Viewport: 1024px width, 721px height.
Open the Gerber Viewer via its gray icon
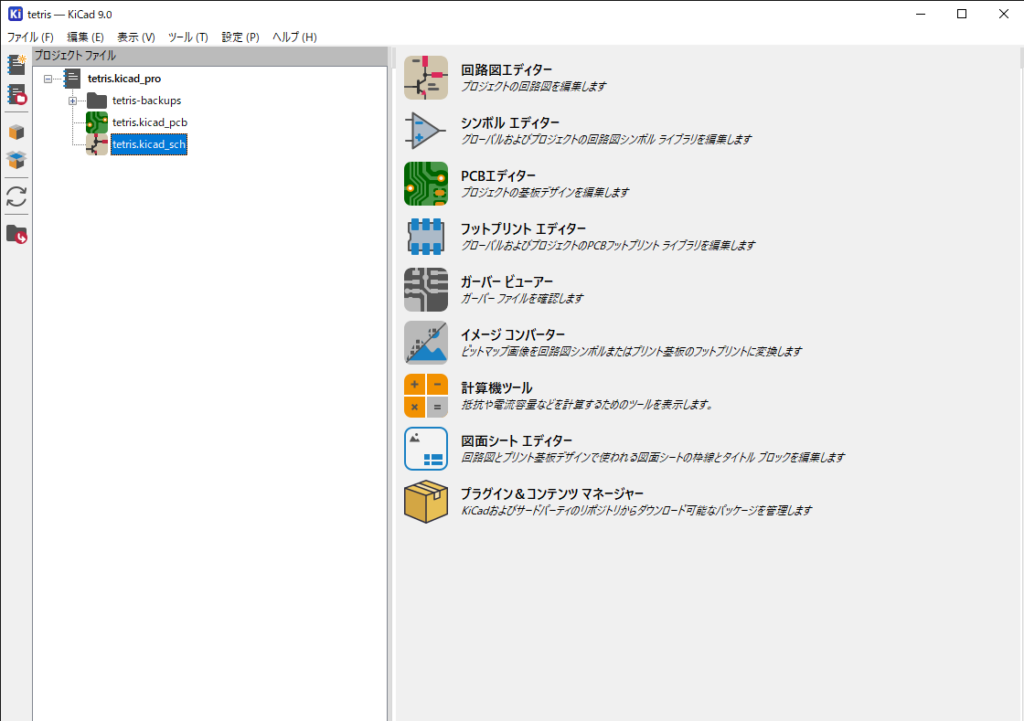(426, 289)
